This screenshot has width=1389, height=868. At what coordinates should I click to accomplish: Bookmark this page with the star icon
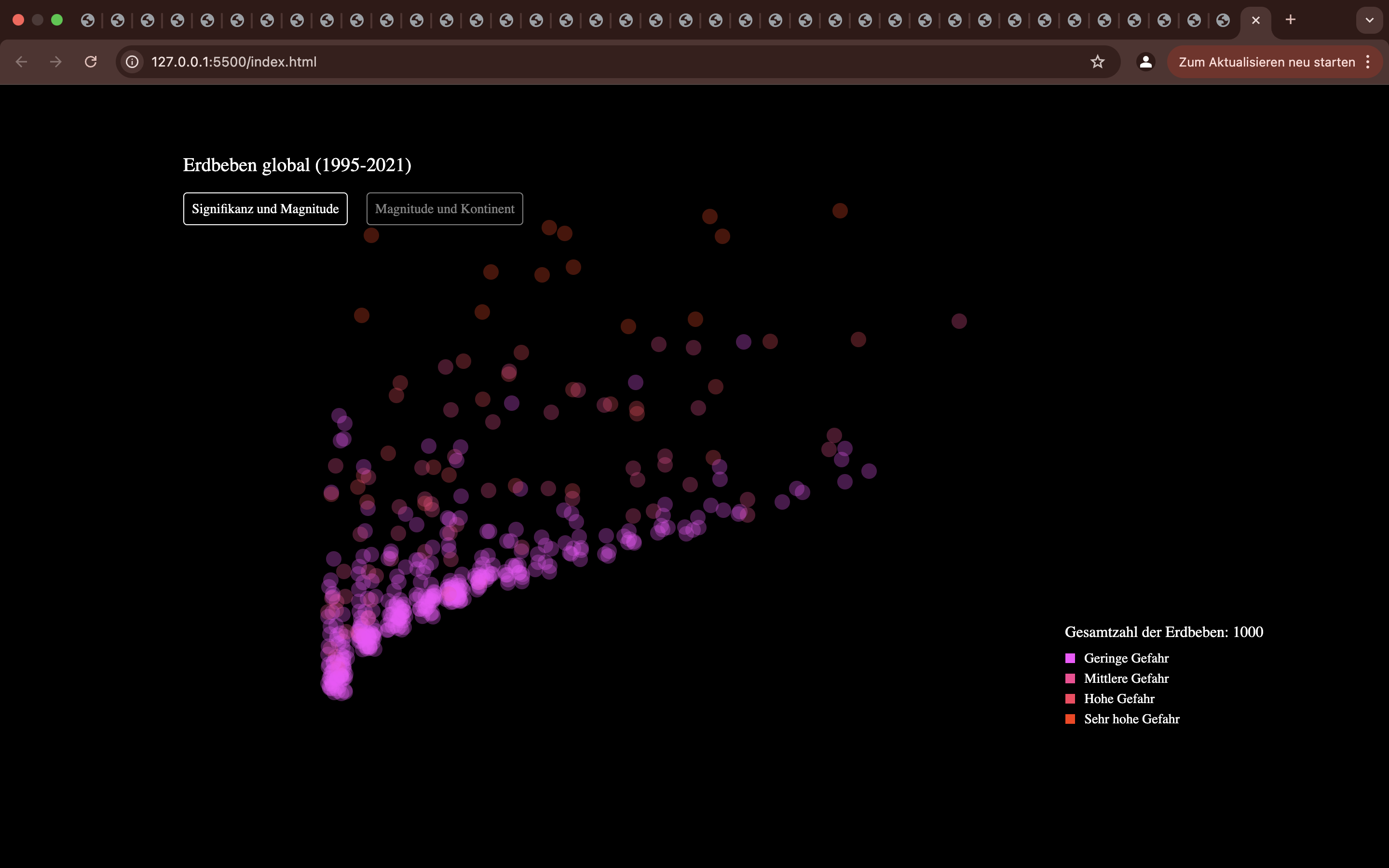click(x=1097, y=62)
